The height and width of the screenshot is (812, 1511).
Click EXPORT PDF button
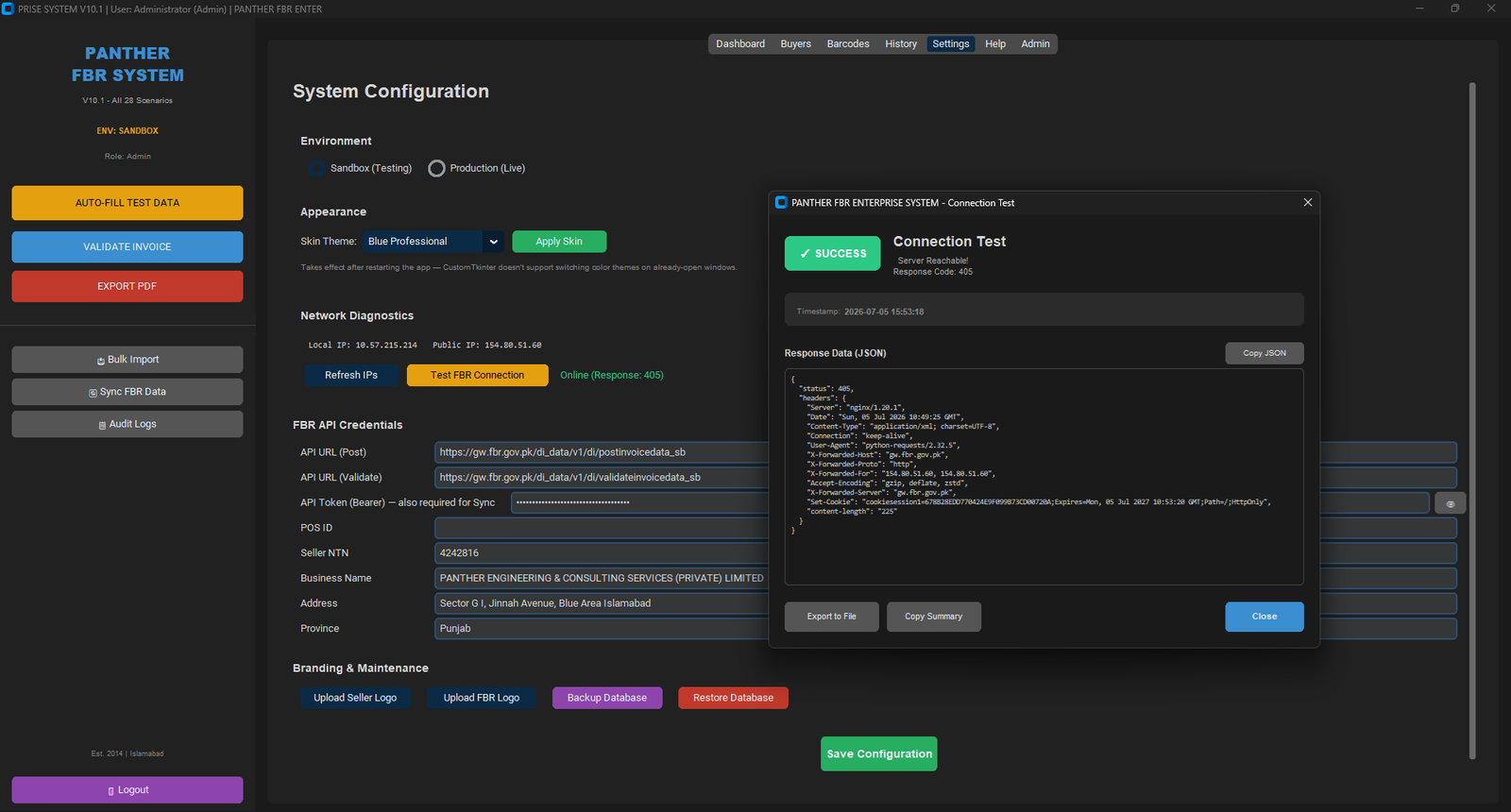(x=127, y=286)
